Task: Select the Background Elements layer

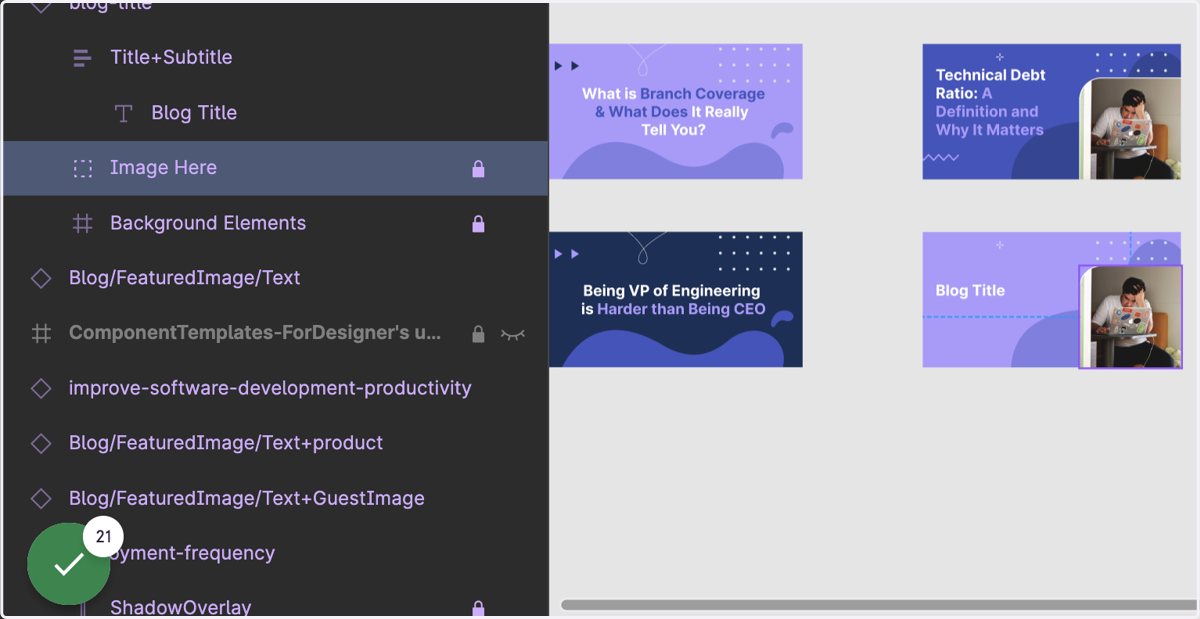Action: (208, 223)
